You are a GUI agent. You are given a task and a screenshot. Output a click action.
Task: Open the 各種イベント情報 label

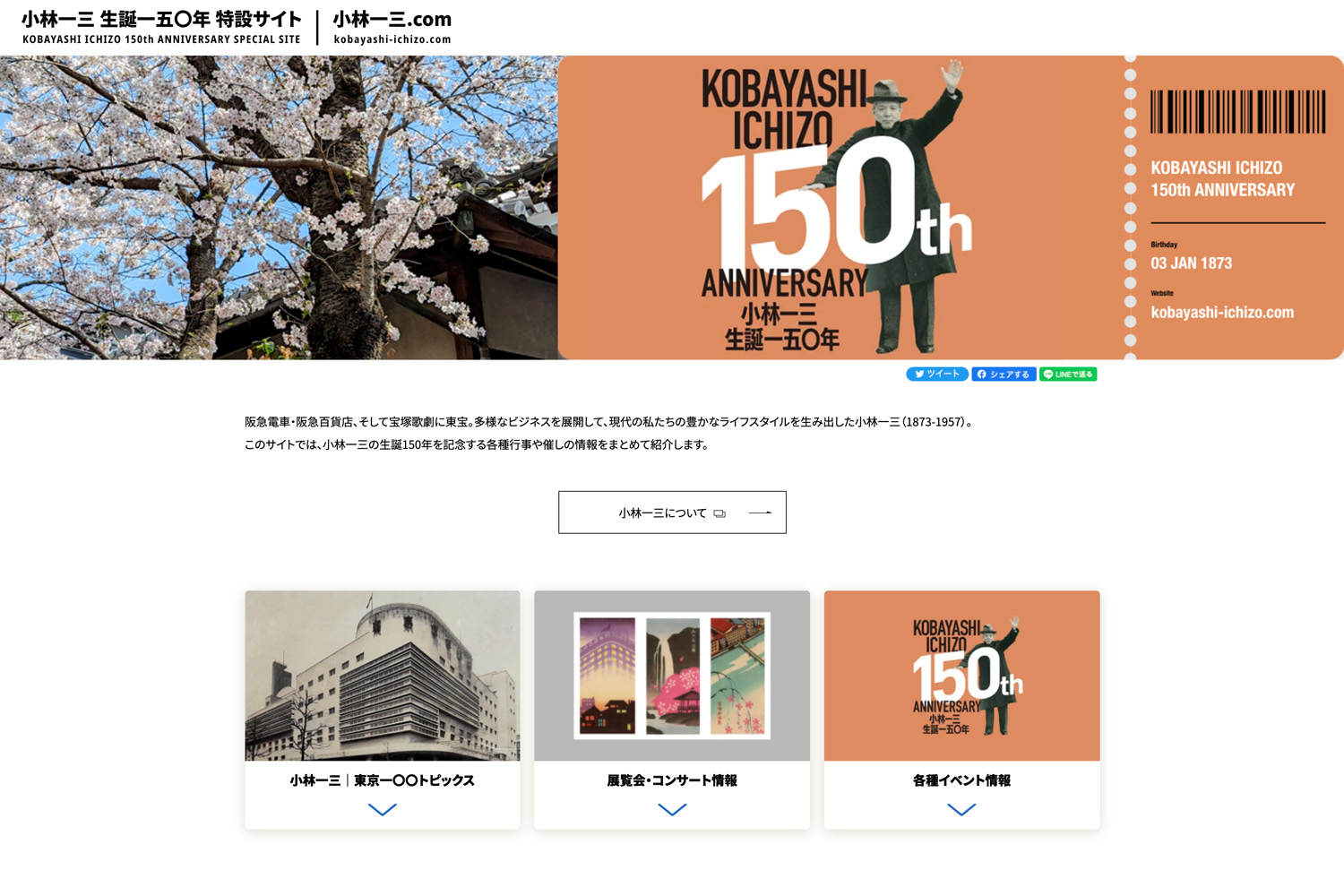pos(961,780)
